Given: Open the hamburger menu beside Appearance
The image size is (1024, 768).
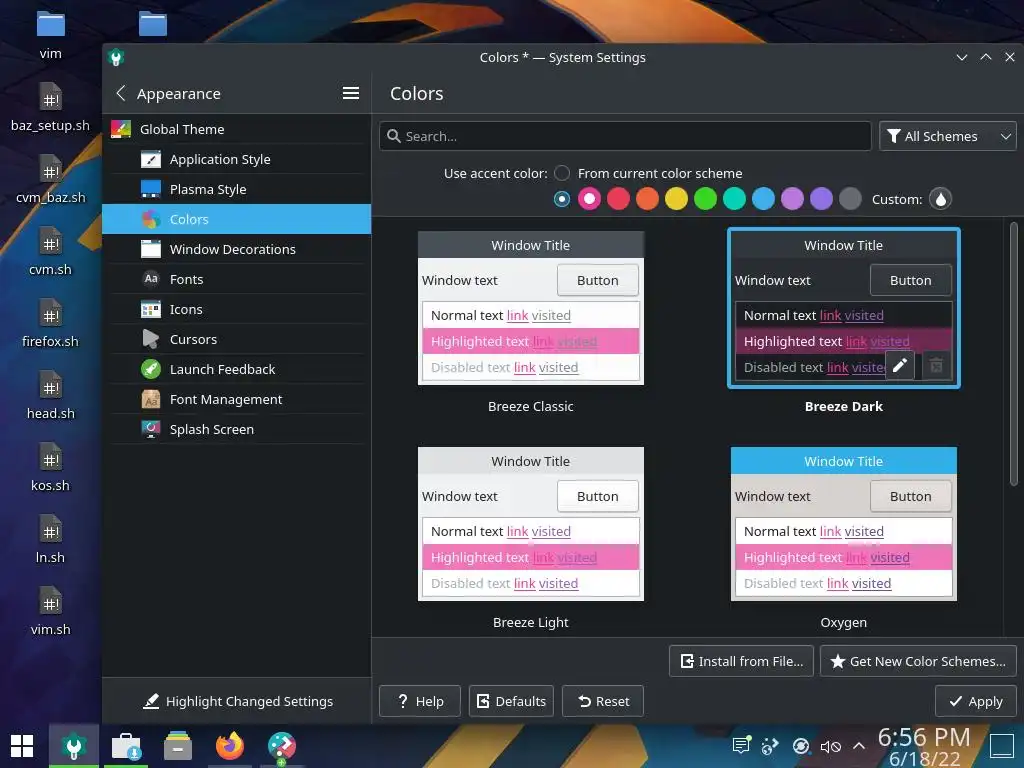Looking at the screenshot, I should (351, 93).
